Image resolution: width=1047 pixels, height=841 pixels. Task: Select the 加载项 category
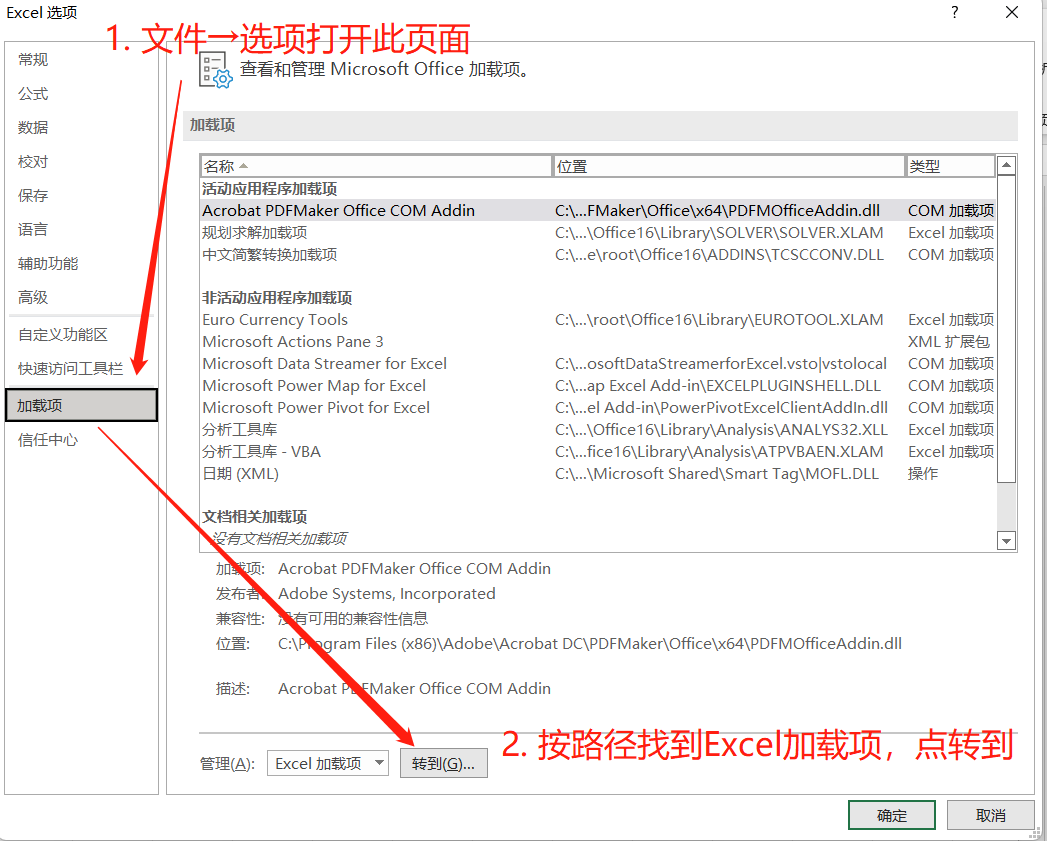pos(81,405)
